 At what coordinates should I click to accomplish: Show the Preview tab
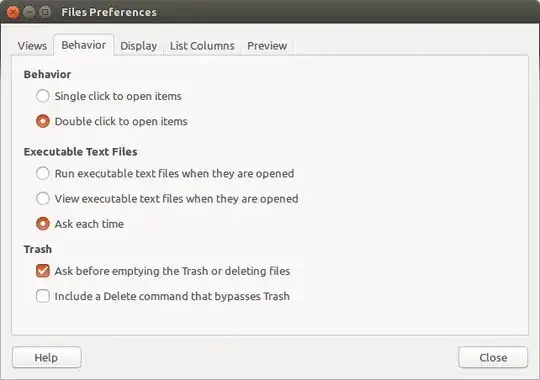coord(267,46)
